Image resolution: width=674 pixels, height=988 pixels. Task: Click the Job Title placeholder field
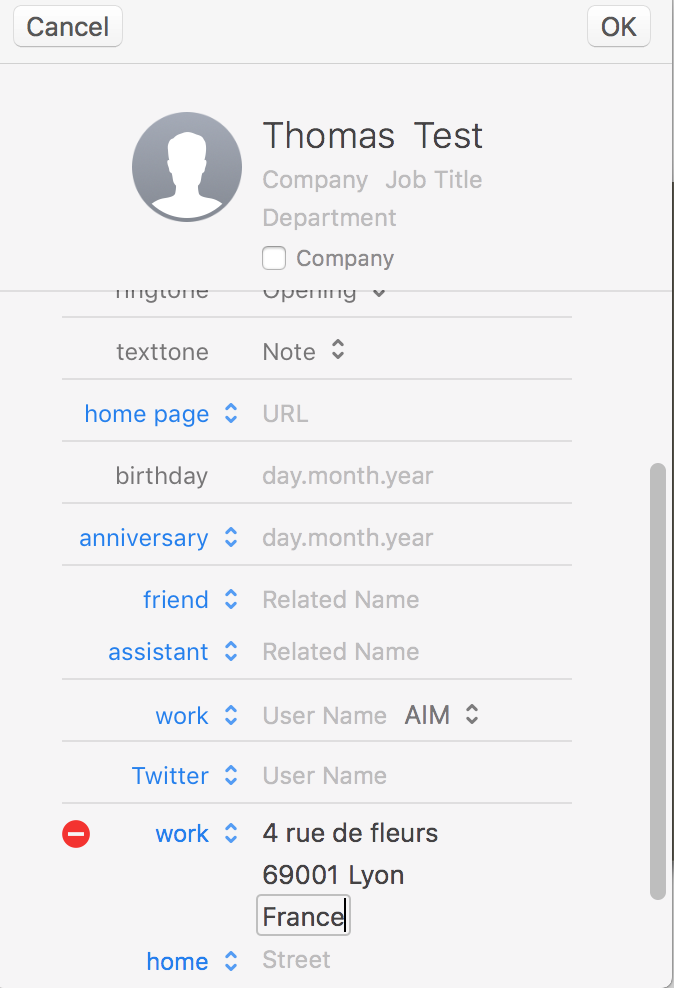(434, 180)
